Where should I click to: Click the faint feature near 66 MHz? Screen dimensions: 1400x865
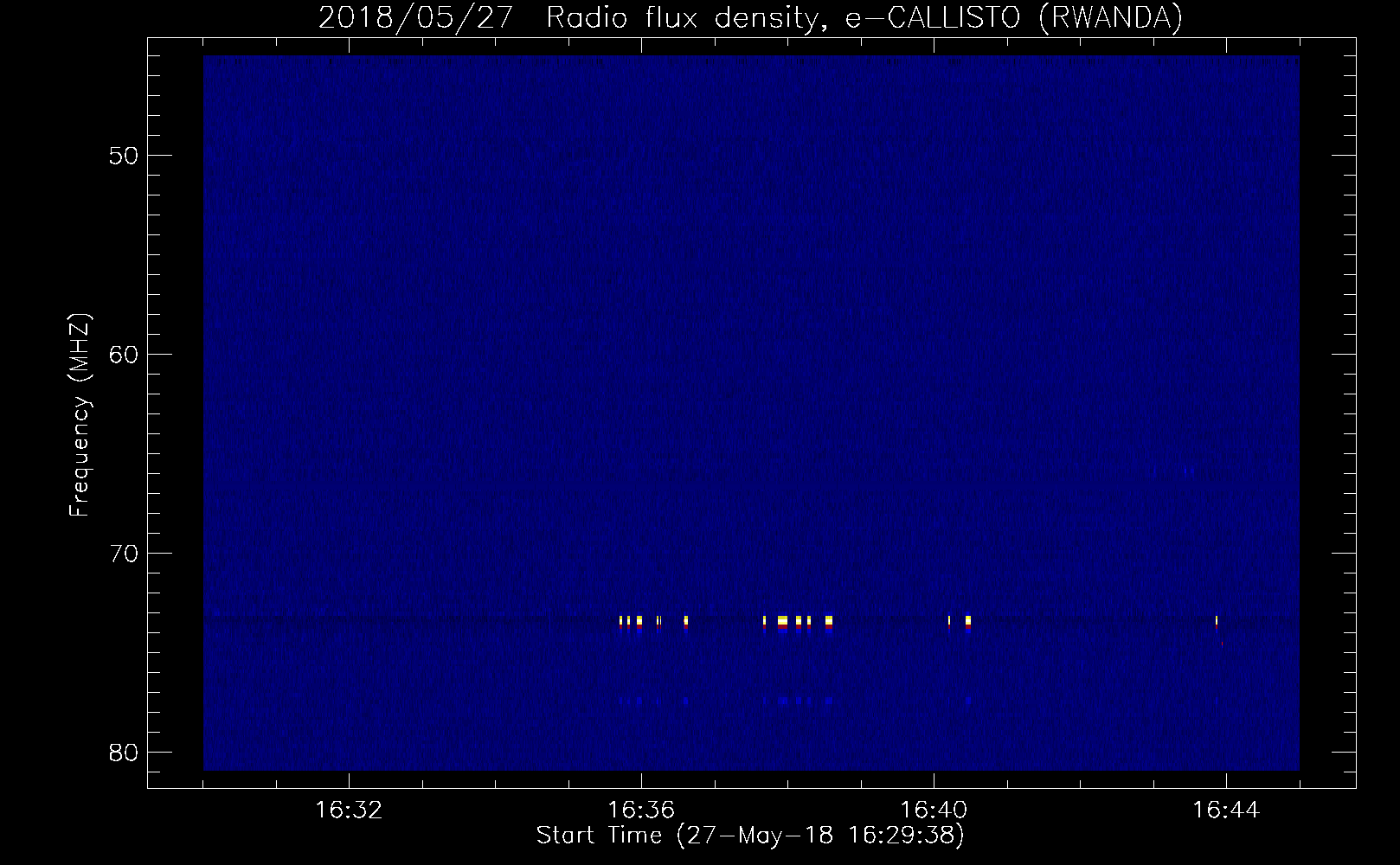tap(1190, 471)
